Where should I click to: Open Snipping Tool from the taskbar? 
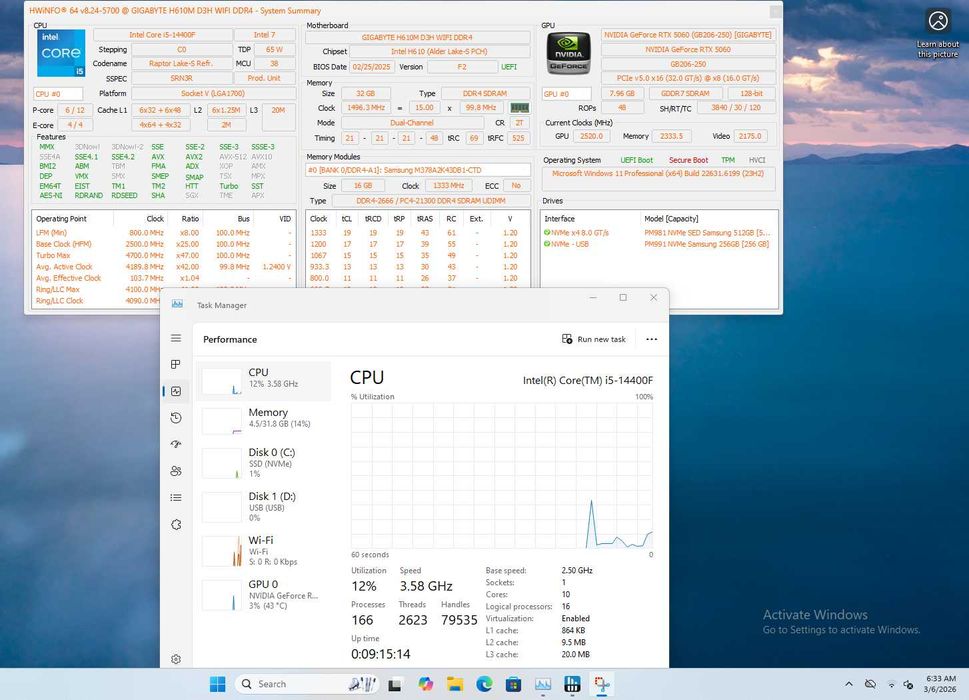point(602,684)
